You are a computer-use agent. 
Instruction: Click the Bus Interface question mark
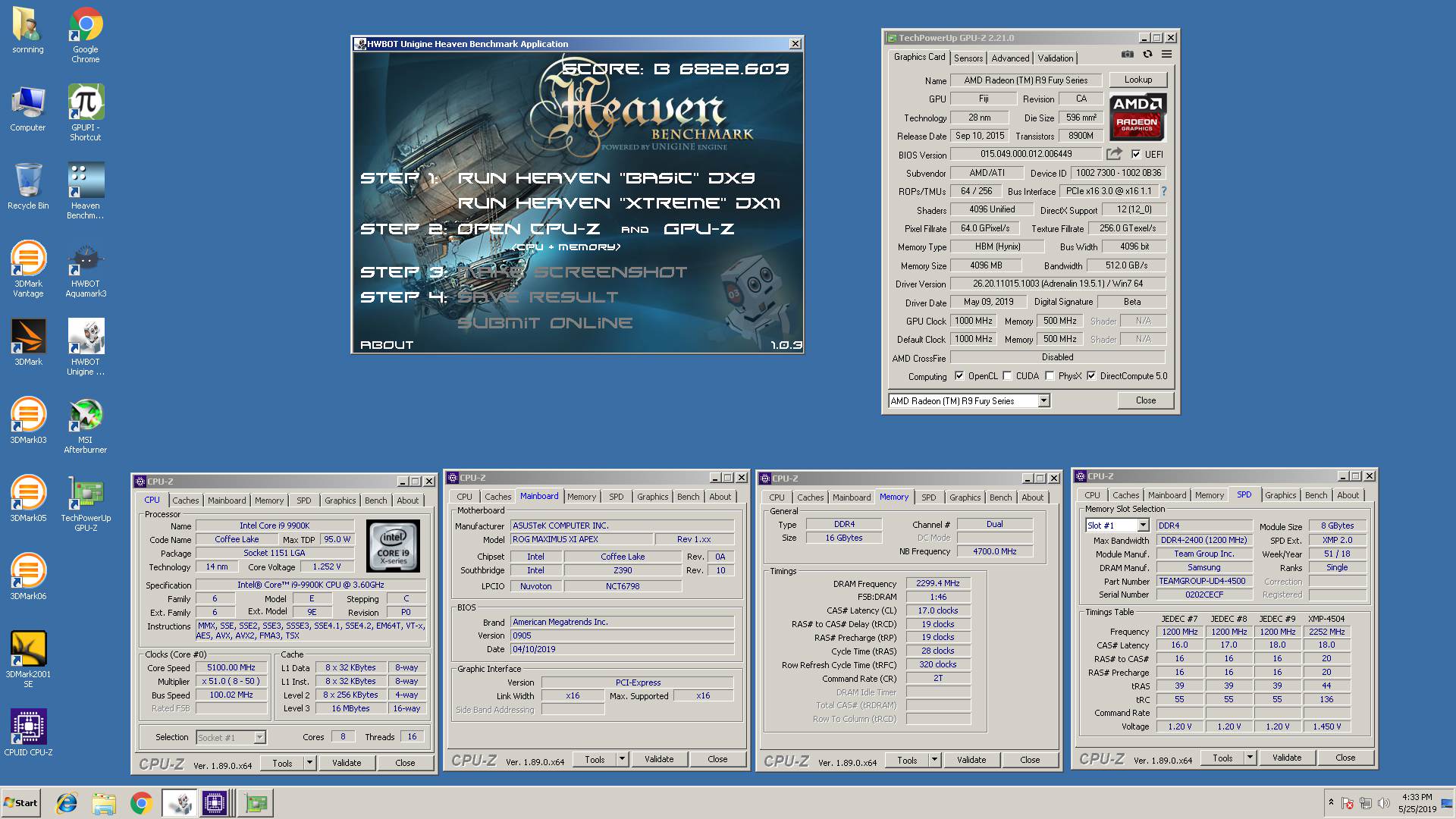tap(1164, 191)
